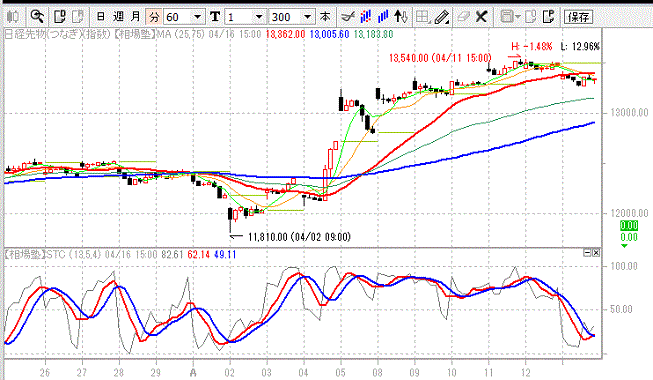Click the chart page copy icon

pyautogui.click(x=60, y=17)
